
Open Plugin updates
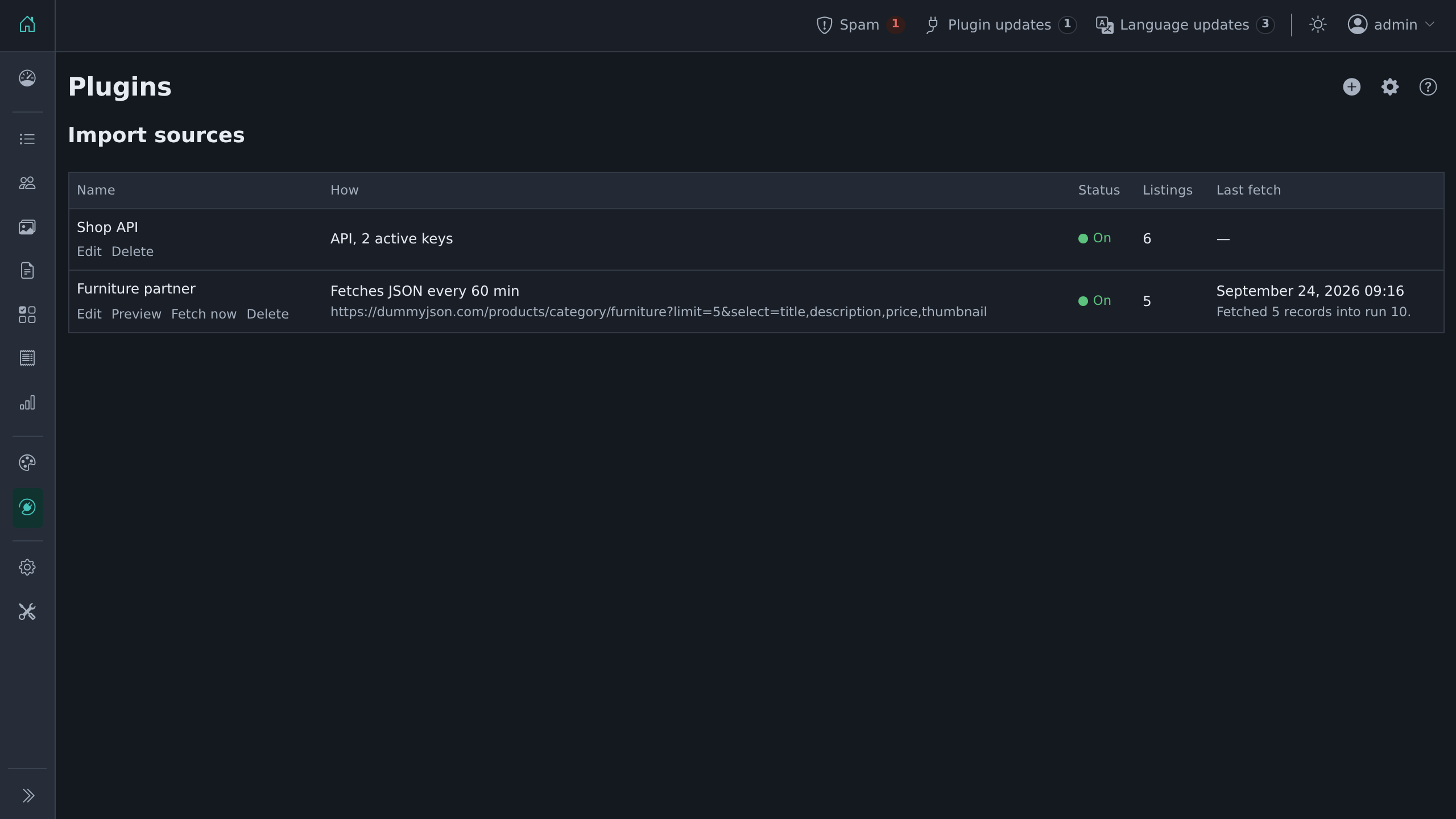(1000, 24)
